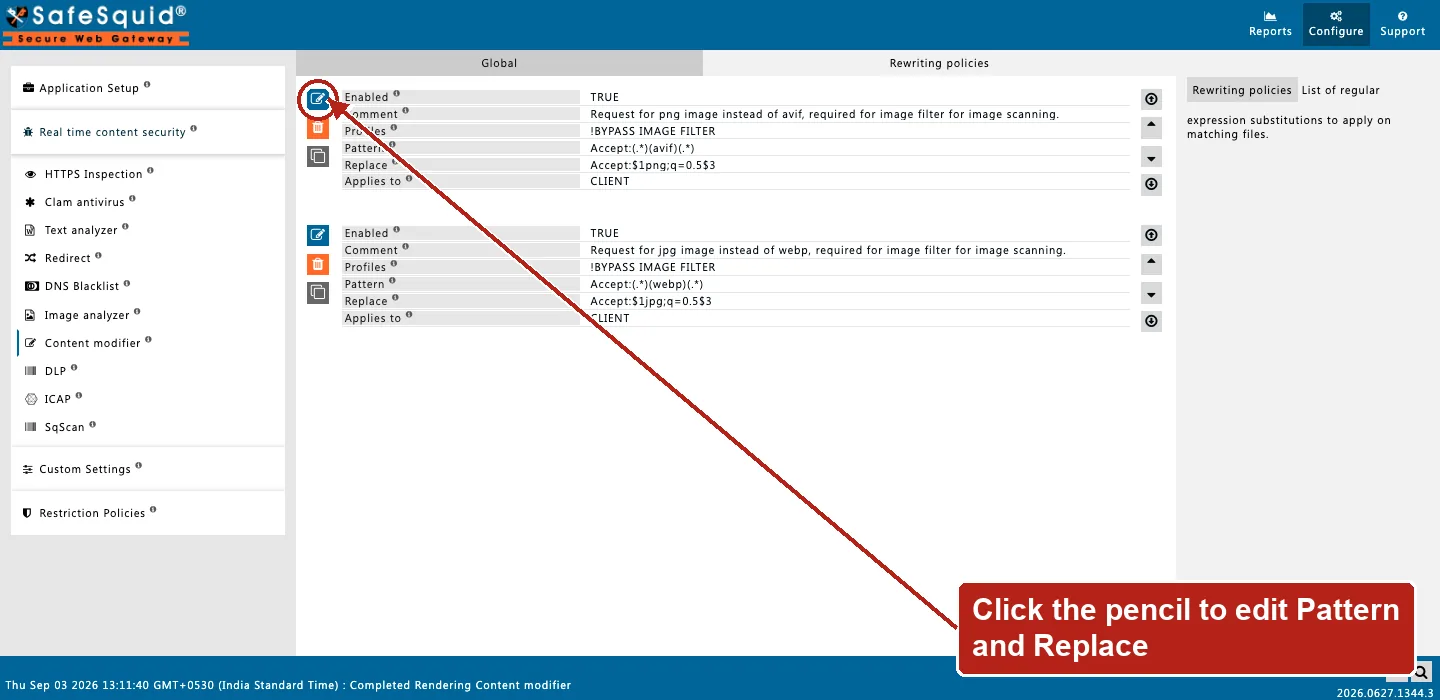Image resolution: width=1440 pixels, height=700 pixels.
Task: Click the pencil edit icon for the avif rule
Action: click(x=318, y=98)
